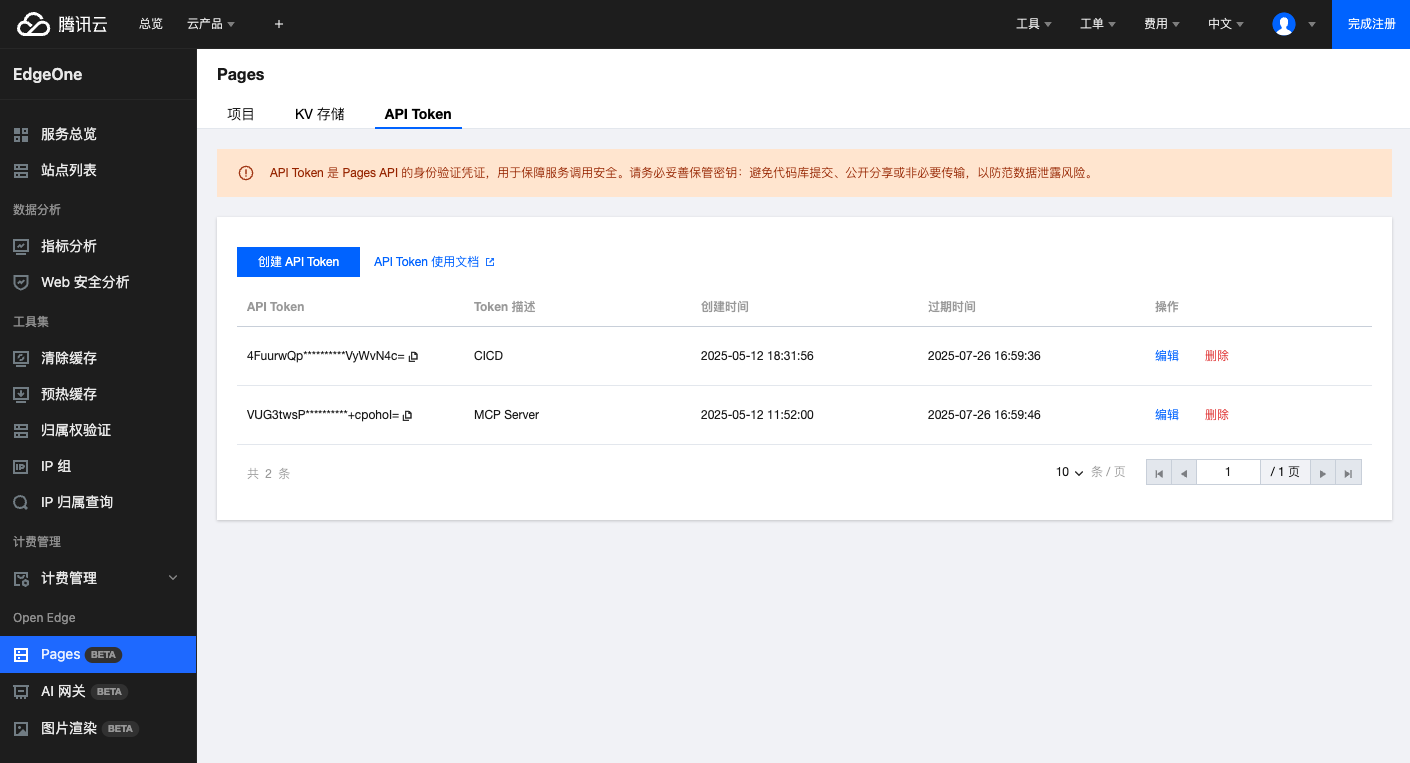This screenshot has width=1410, height=763.
Task: Click the BETA badge next to AI 网关
Action: click(x=109, y=692)
